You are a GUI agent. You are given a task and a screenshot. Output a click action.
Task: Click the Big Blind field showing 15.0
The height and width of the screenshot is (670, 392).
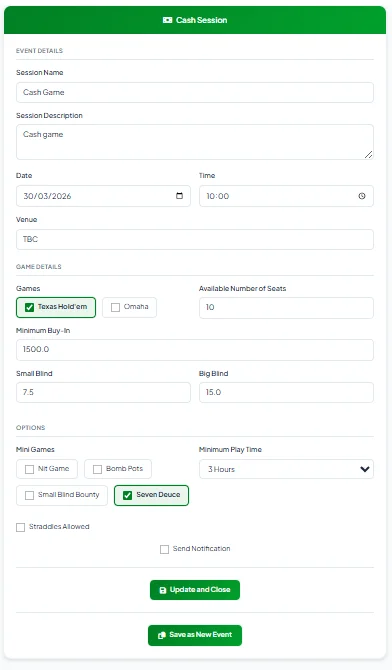click(286, 392)
